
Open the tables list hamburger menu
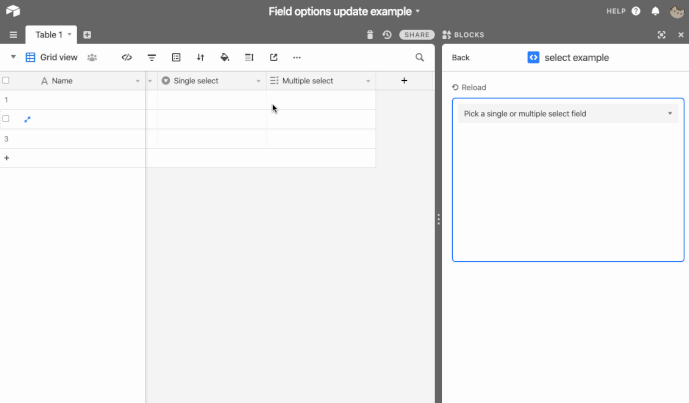tap(13, 35)
